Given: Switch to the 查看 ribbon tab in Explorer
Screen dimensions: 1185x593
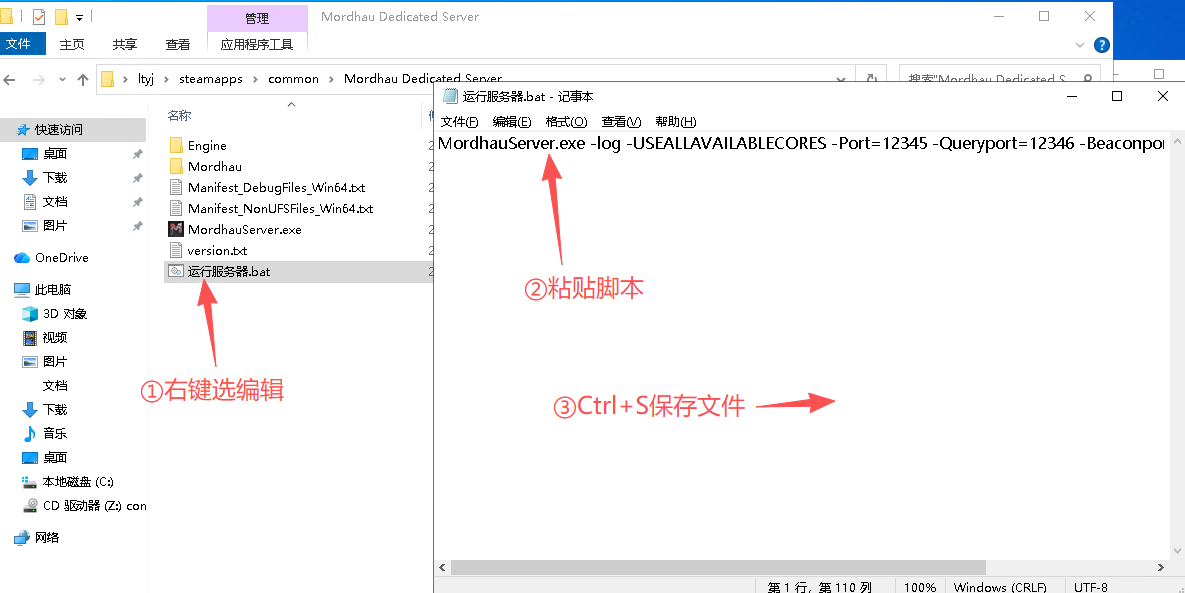Looking at the screenshot, I should pyautogui.click(x=178, y=45).
